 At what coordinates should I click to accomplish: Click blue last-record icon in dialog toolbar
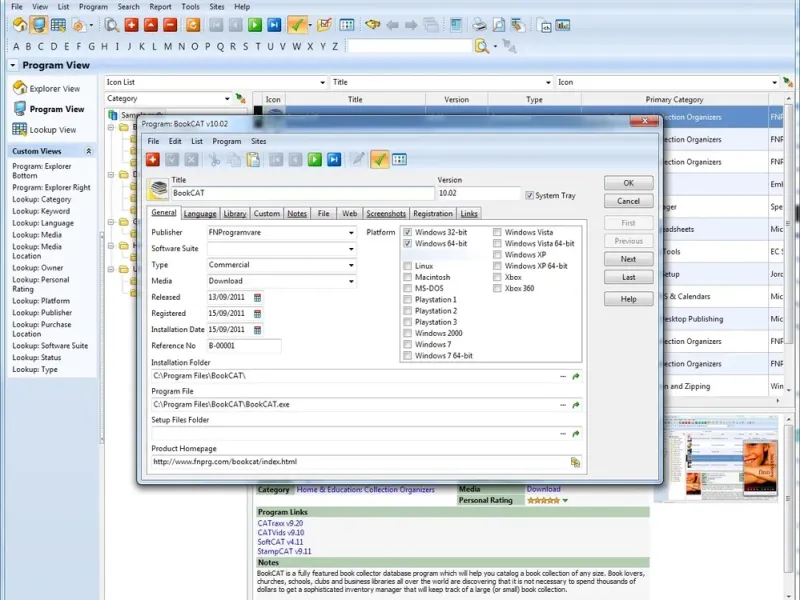tap(334, 160)
